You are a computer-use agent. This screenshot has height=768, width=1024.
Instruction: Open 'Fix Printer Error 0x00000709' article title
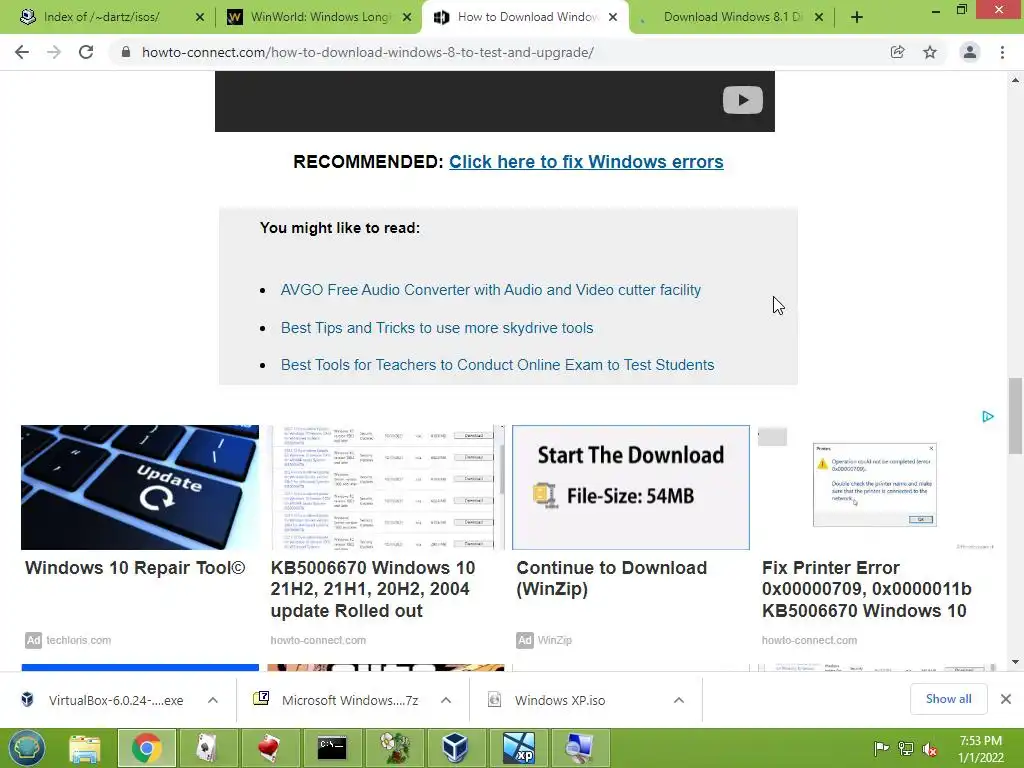point(867,589)
